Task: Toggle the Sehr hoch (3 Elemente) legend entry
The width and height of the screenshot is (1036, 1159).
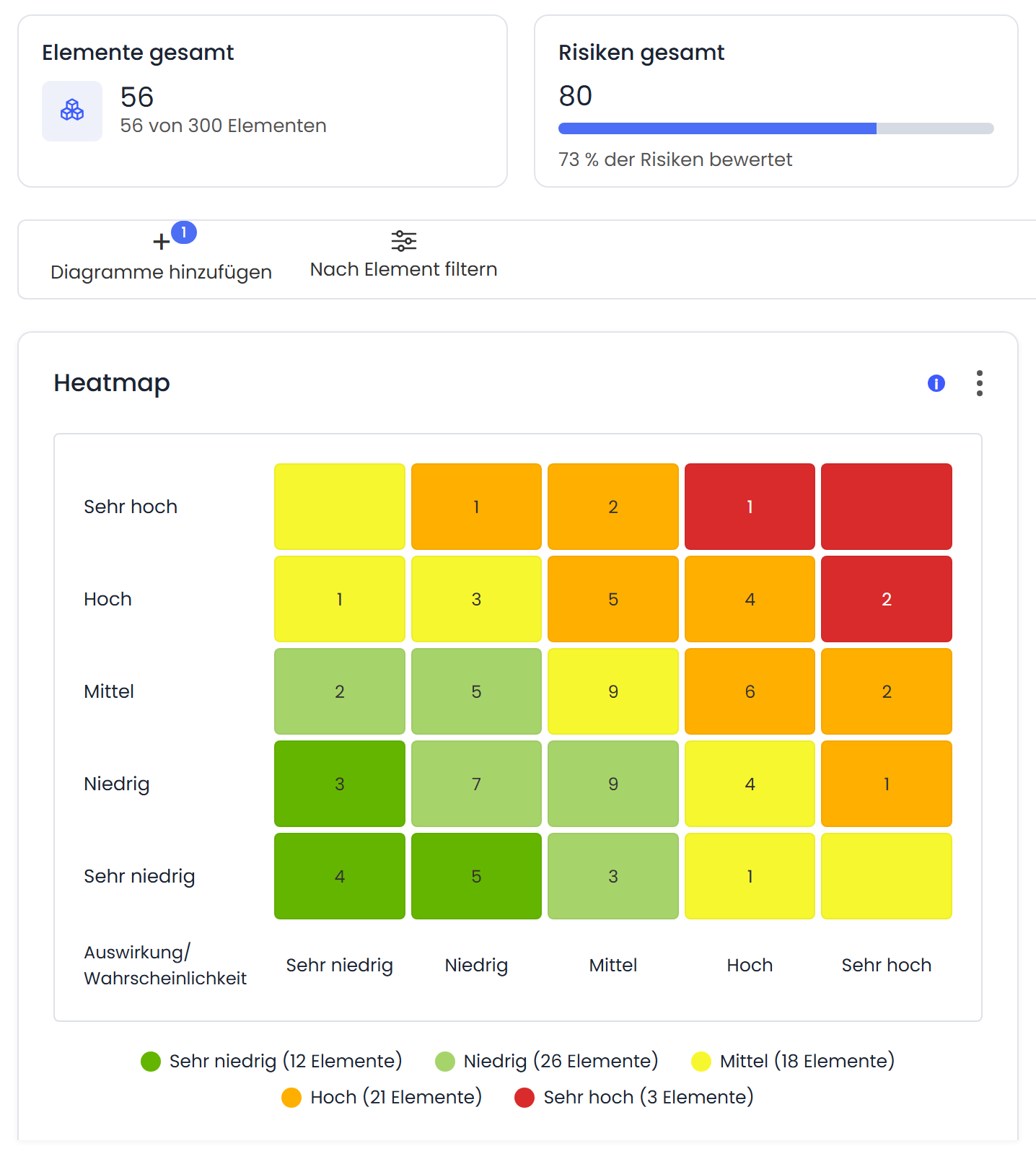Action: [x=634, y=1097]
